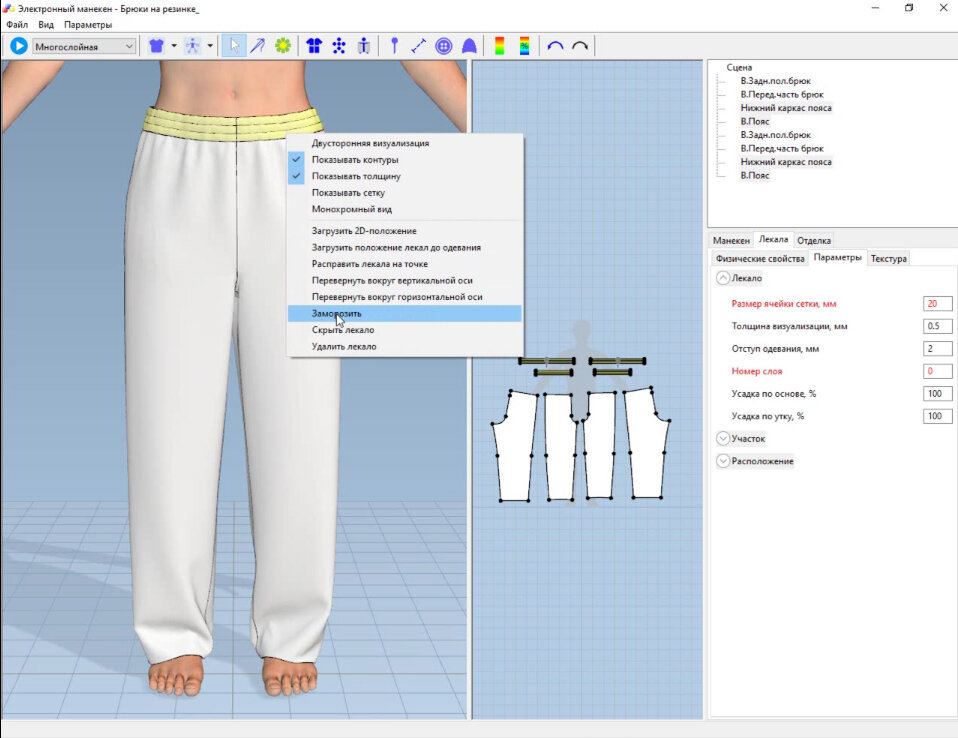Viewport: 958px width, 738px height.
Task: Open the Многослойная mode dropdown
Action: point(84,46)
